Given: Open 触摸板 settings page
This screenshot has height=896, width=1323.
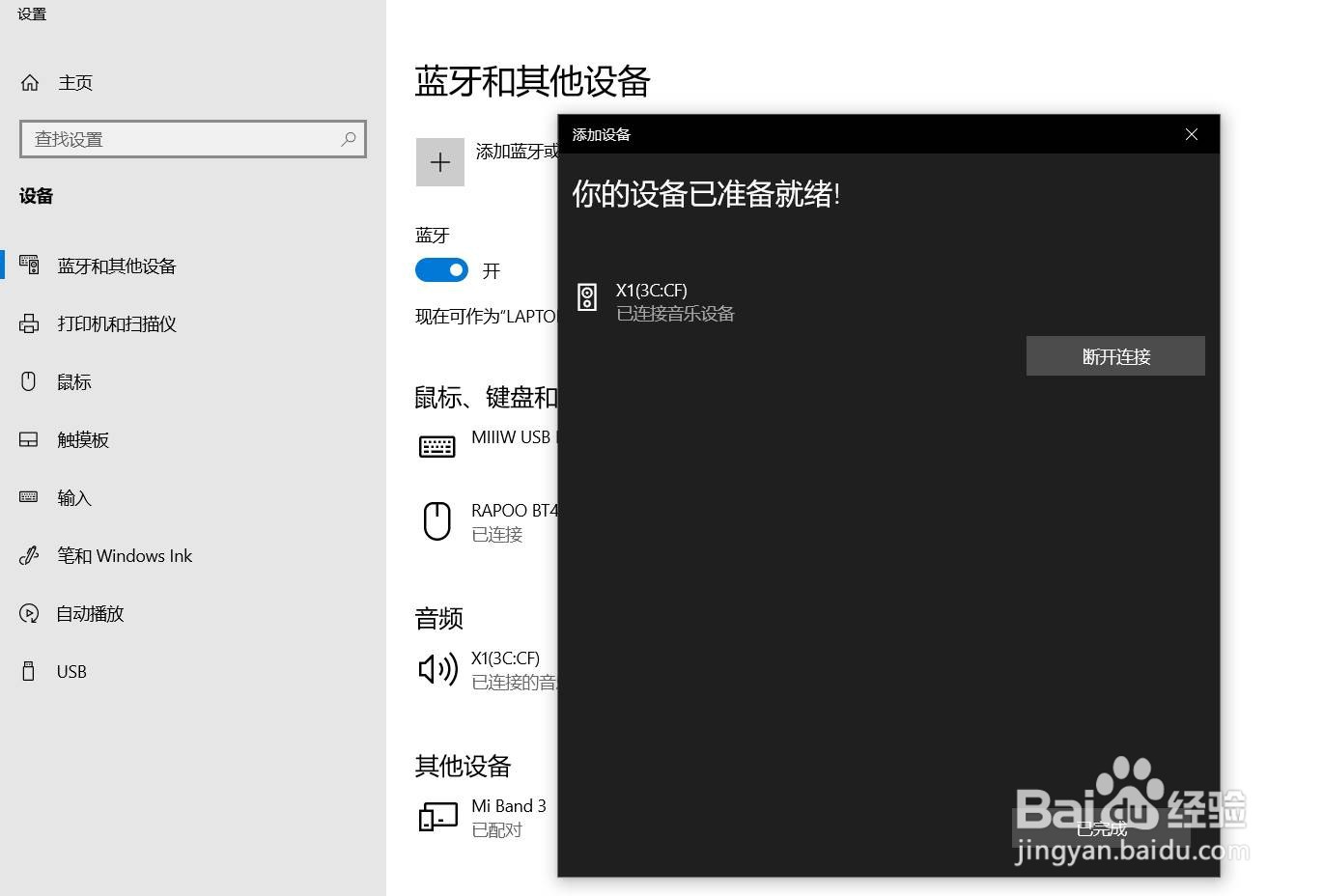Looking at the screenshot, I should [x=83, y=440].
